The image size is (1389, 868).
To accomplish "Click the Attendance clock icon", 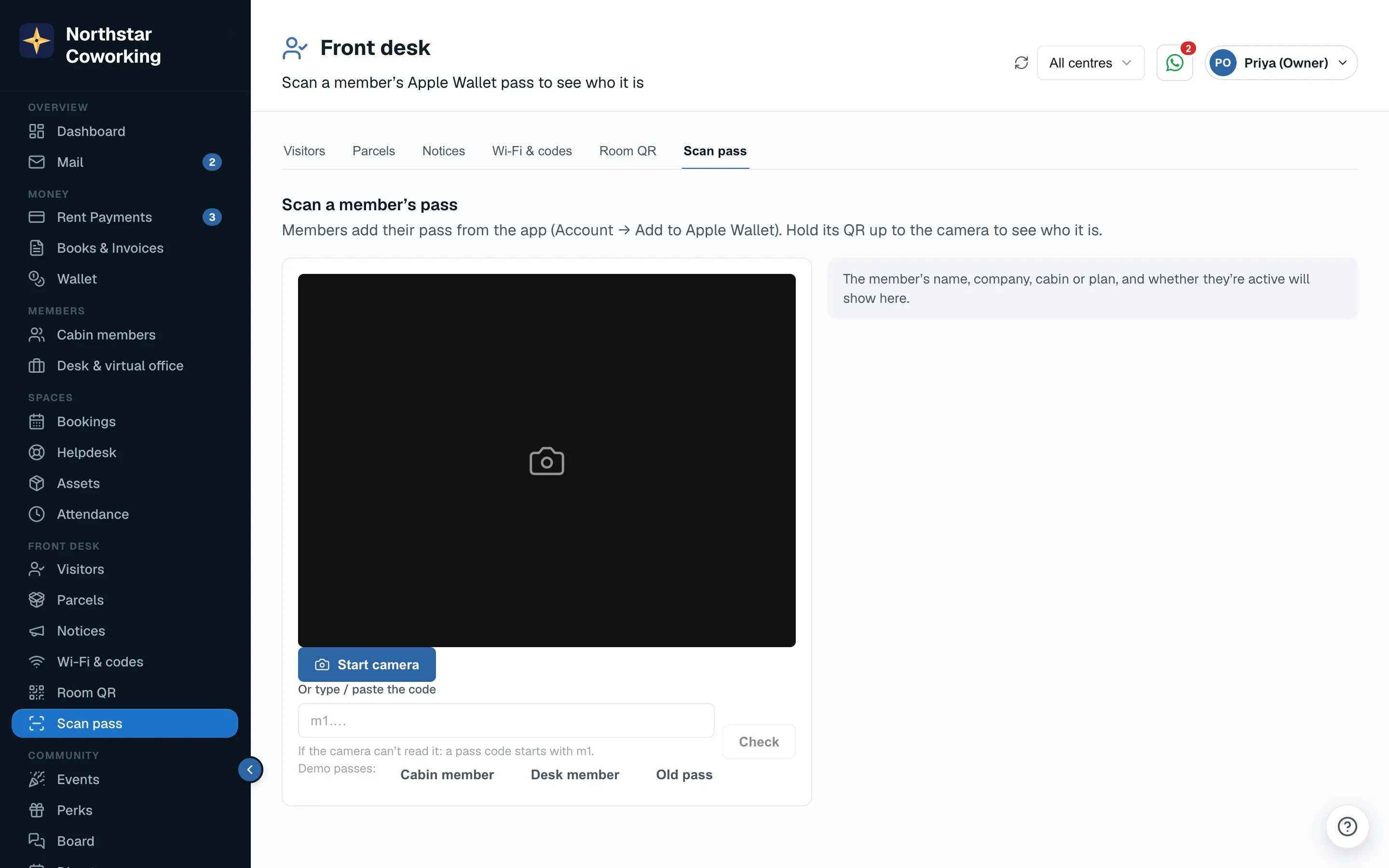I will (x=37, y=515).
